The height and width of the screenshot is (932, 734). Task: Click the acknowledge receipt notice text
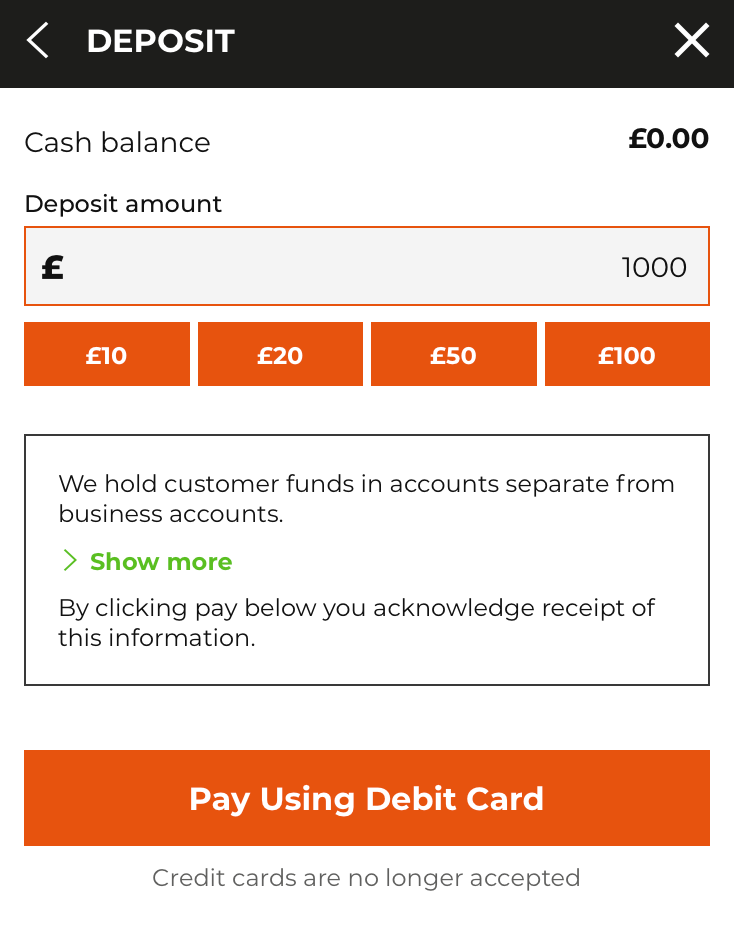coord(357,623)
